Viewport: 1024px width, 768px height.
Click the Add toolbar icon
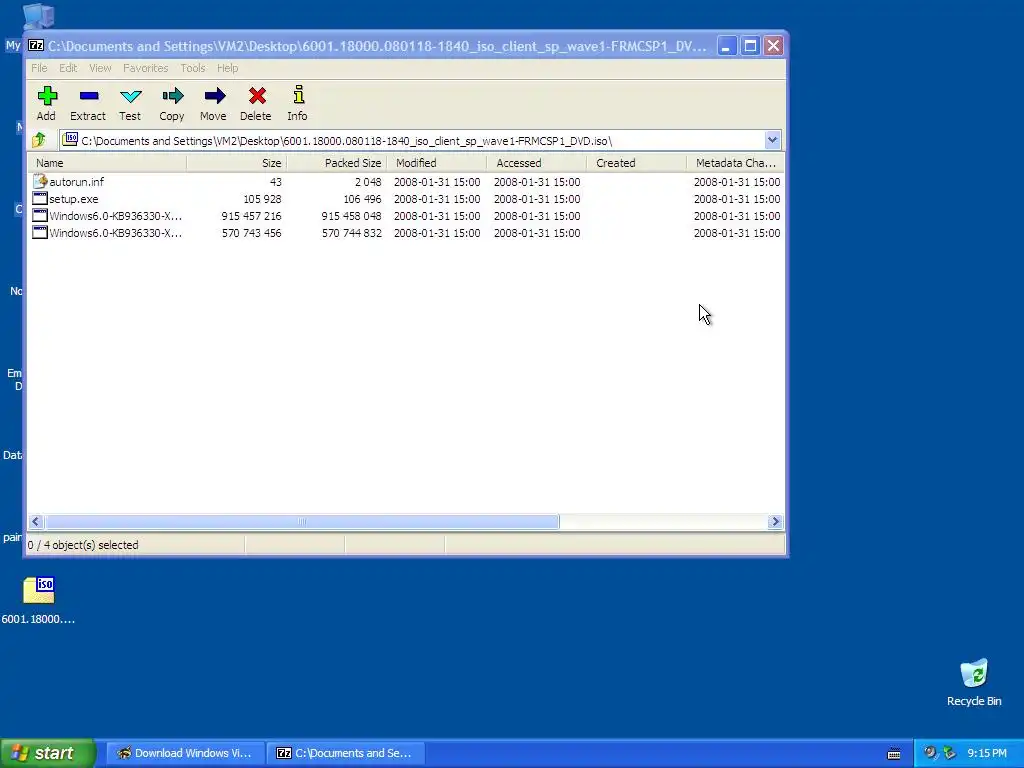(46, 97)
